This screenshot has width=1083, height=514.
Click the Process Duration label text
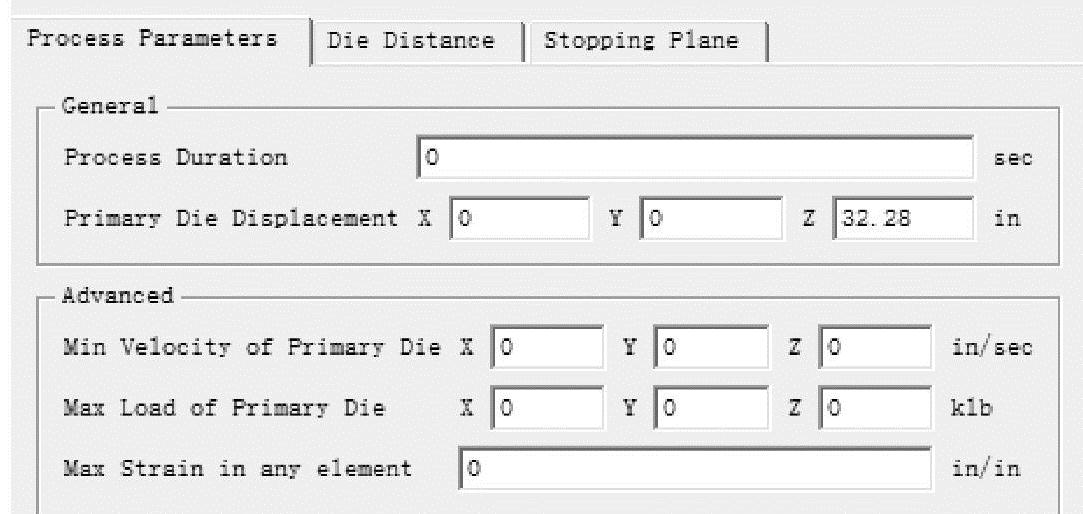click(175, 158)
